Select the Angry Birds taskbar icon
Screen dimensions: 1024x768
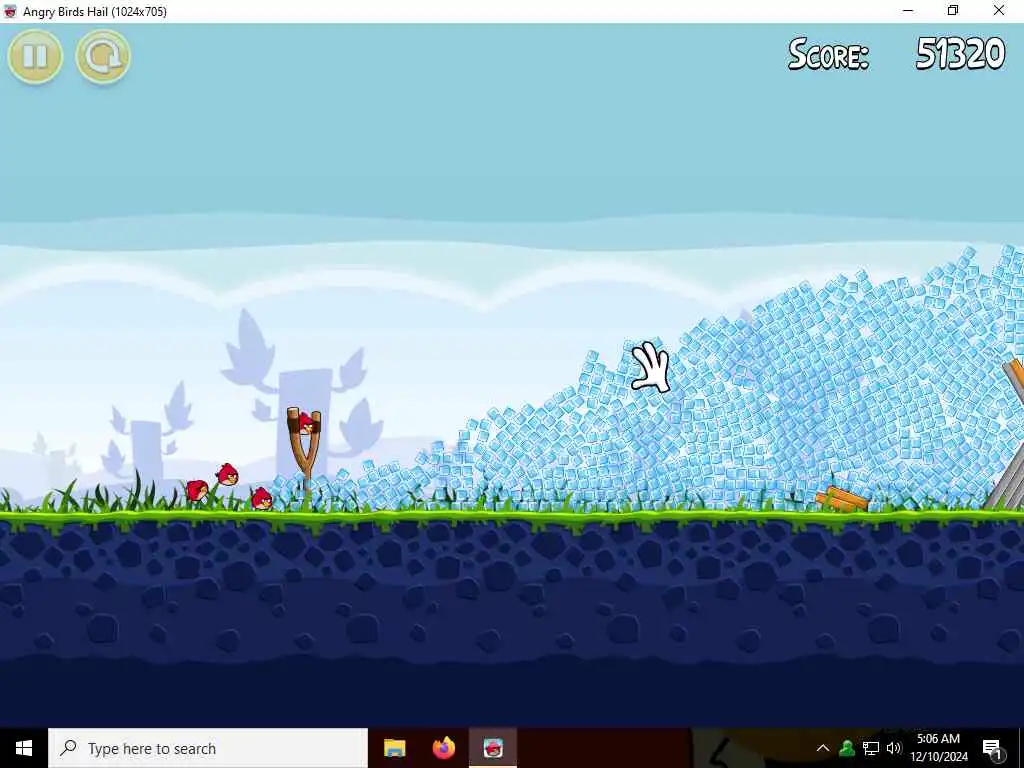click(493, 748)
